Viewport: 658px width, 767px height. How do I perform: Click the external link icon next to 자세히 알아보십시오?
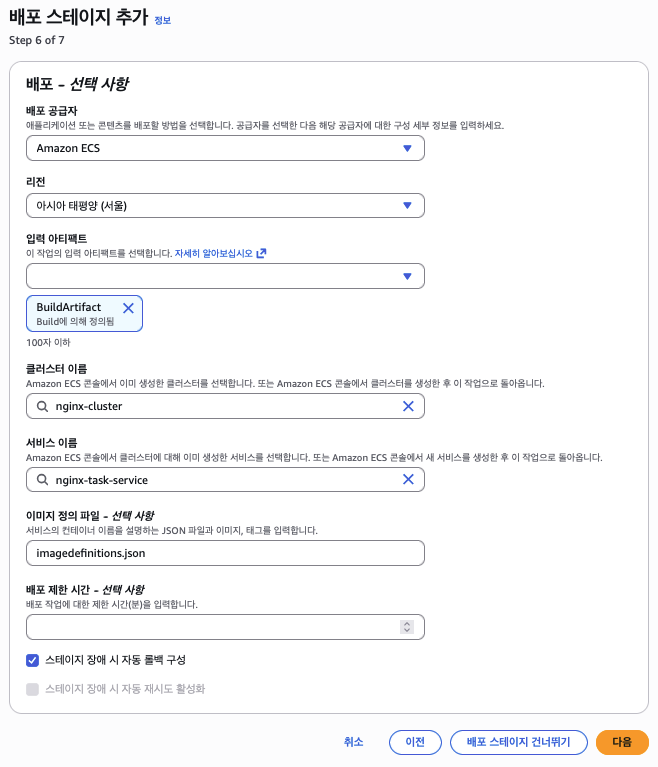coord(262,253)
